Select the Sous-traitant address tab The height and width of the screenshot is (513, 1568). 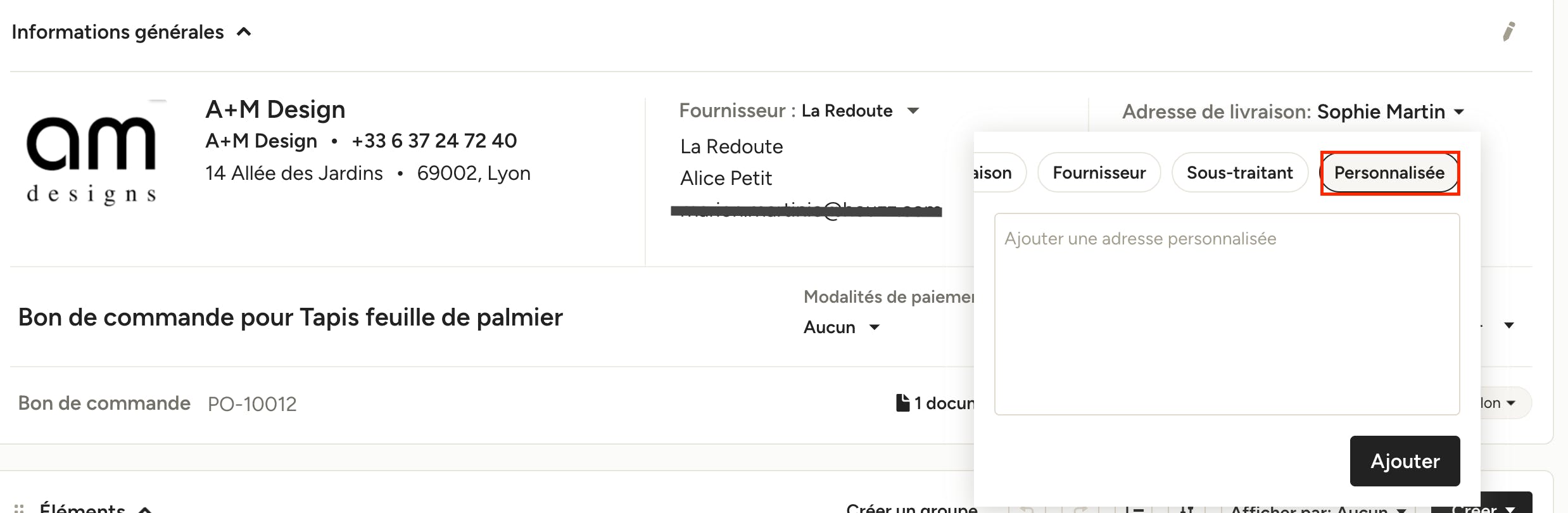(x=1239, y=172)
